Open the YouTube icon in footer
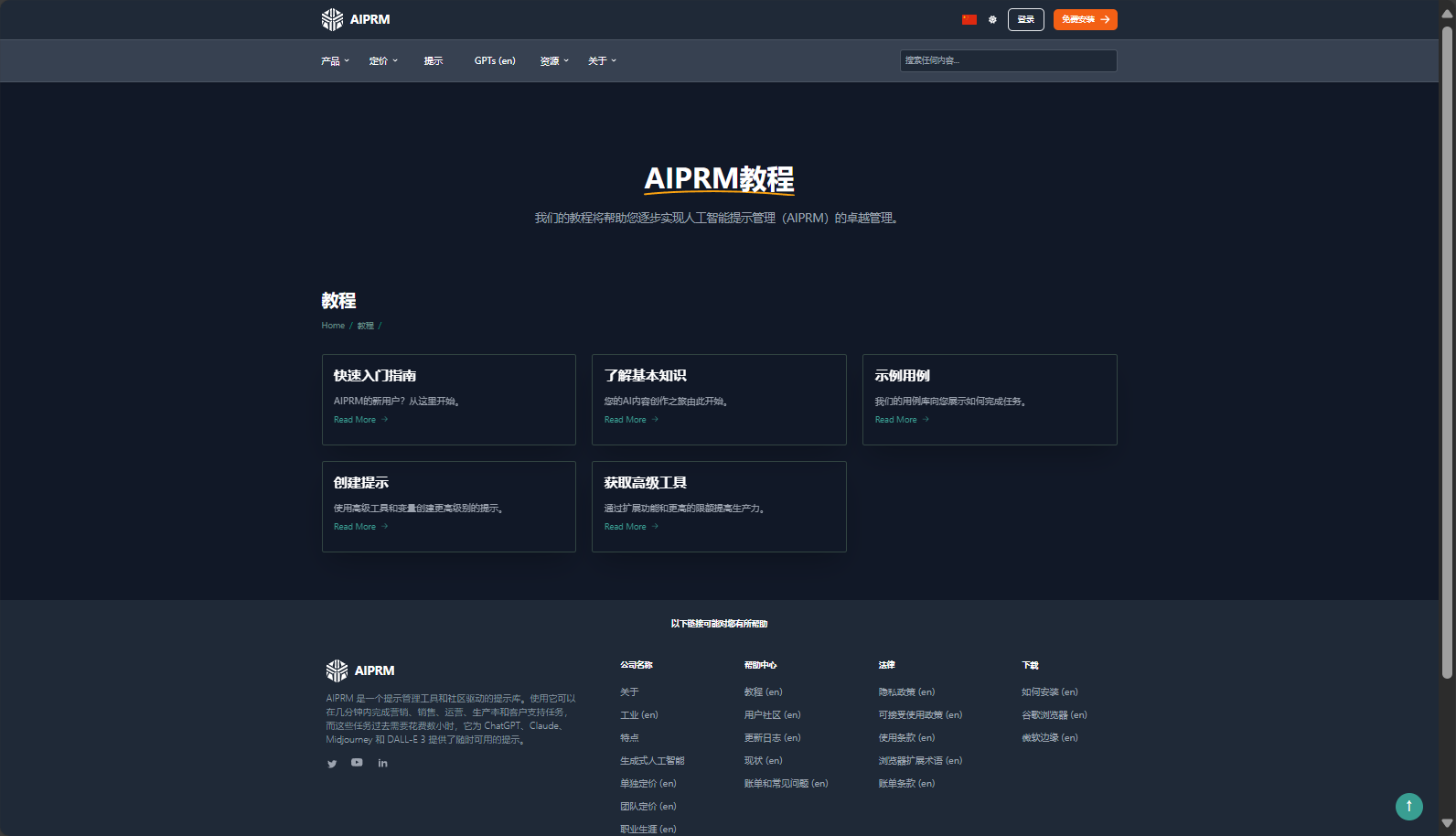This screenshot has width=1456, height=836. point(357,763)
